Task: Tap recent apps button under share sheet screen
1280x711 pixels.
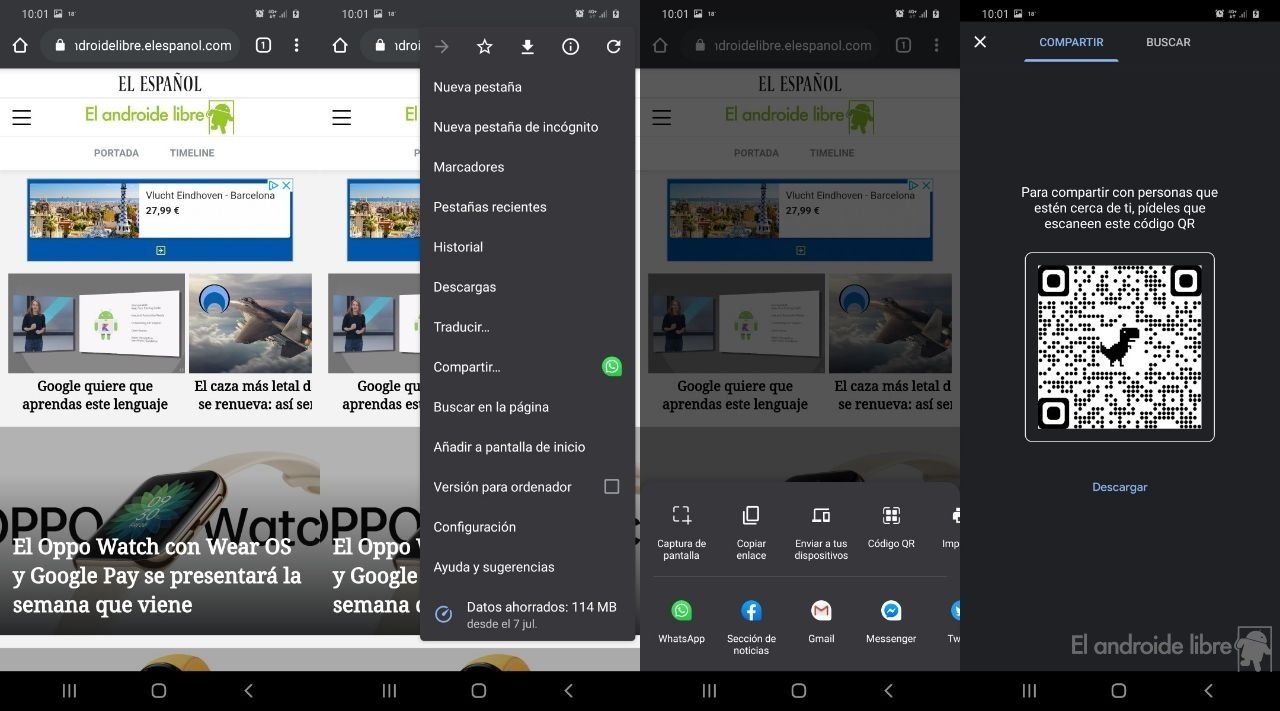Action: click(x=709, y=690)
